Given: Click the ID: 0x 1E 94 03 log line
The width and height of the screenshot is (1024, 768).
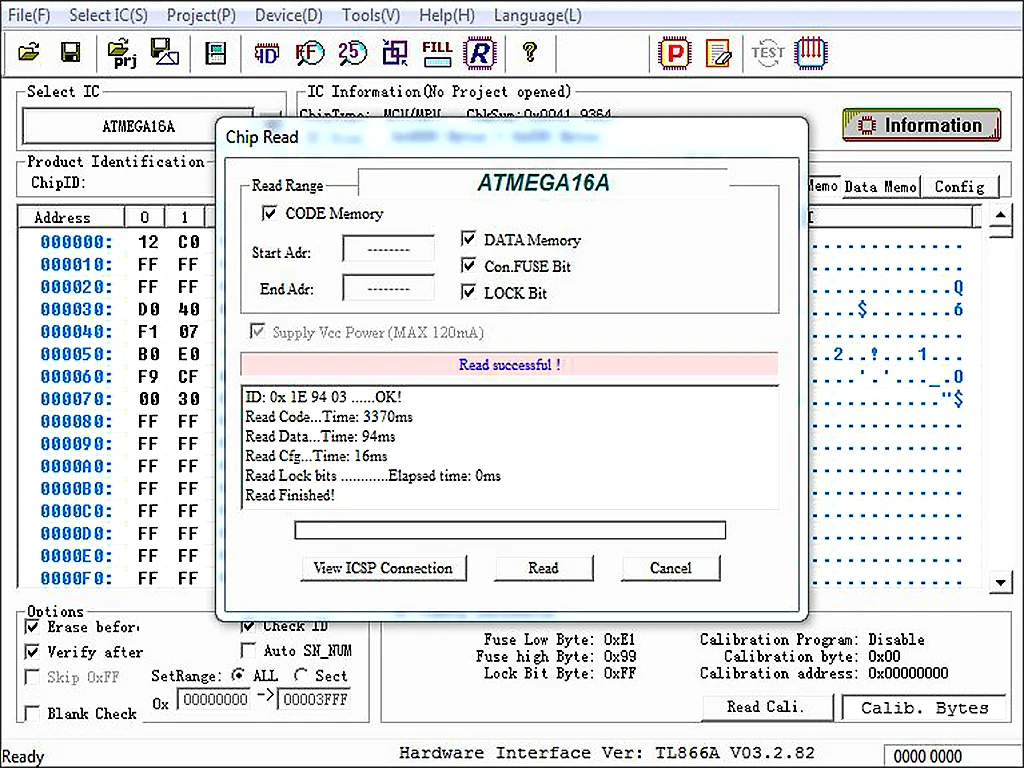Looking at the screenshot, I should [x=323, y=396].
